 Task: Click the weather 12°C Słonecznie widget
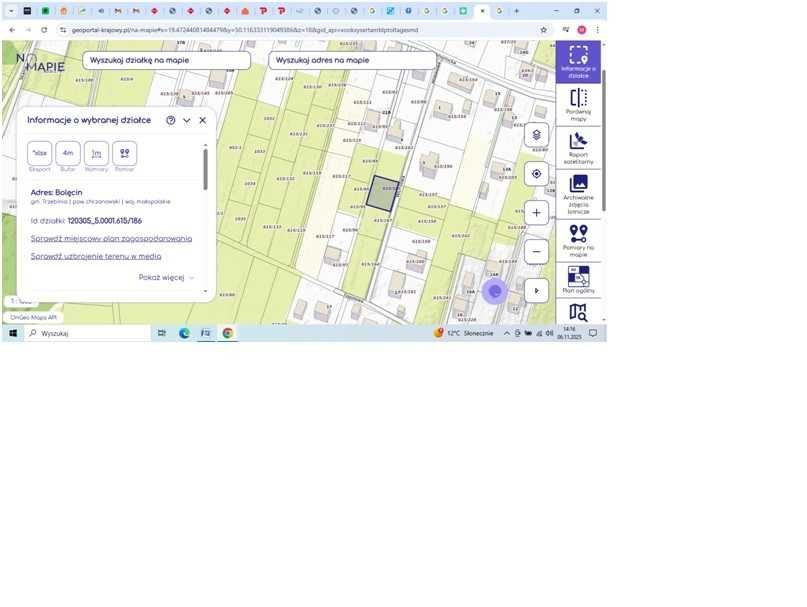463,333
